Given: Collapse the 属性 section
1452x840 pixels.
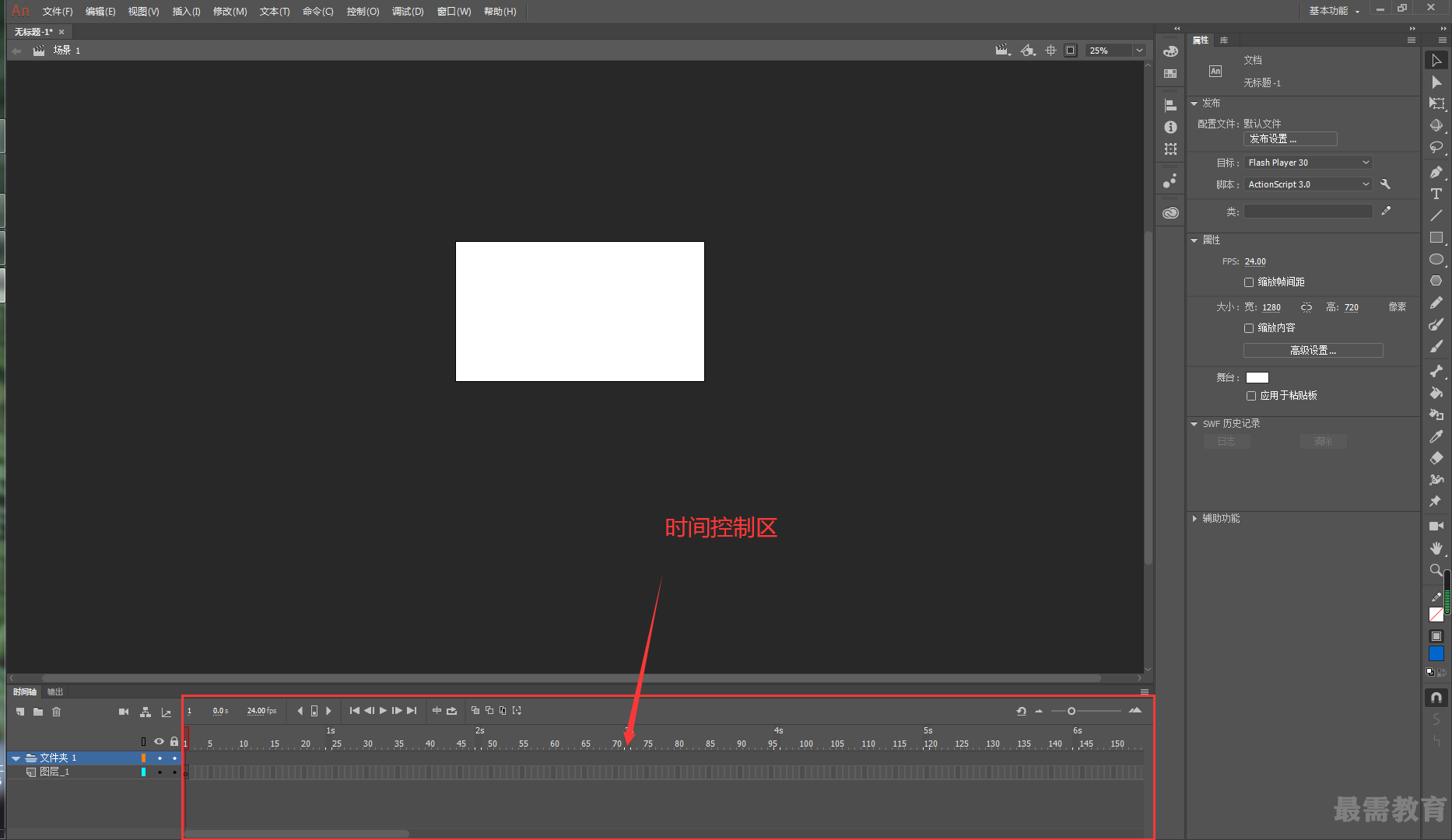Looking at the screenshot, I should pyautogui.click(x=1194, y=240).
